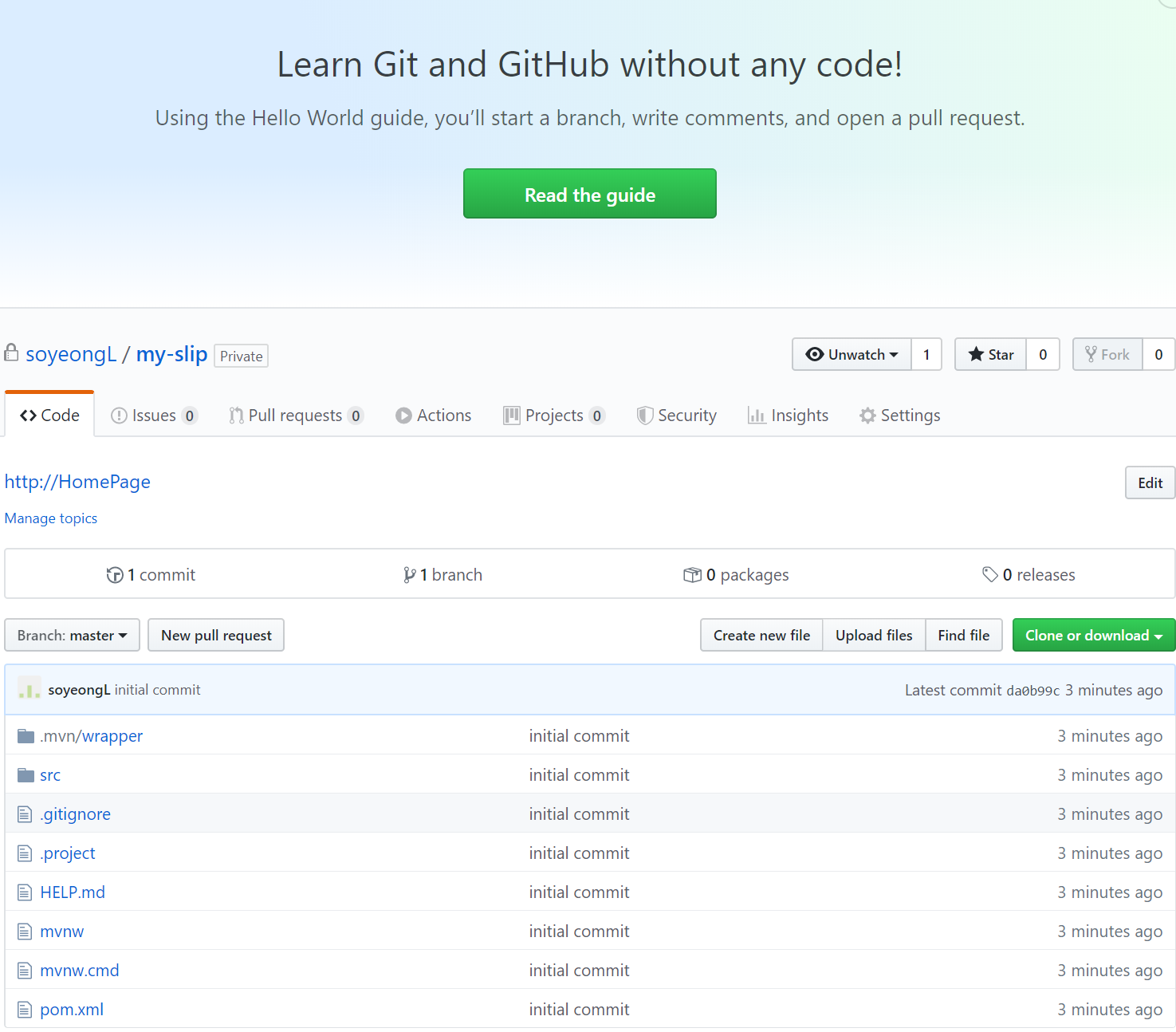This screenshot has width=1176, height=1032.
Task: Open repository Settings tab
Action: pos(900,416)
